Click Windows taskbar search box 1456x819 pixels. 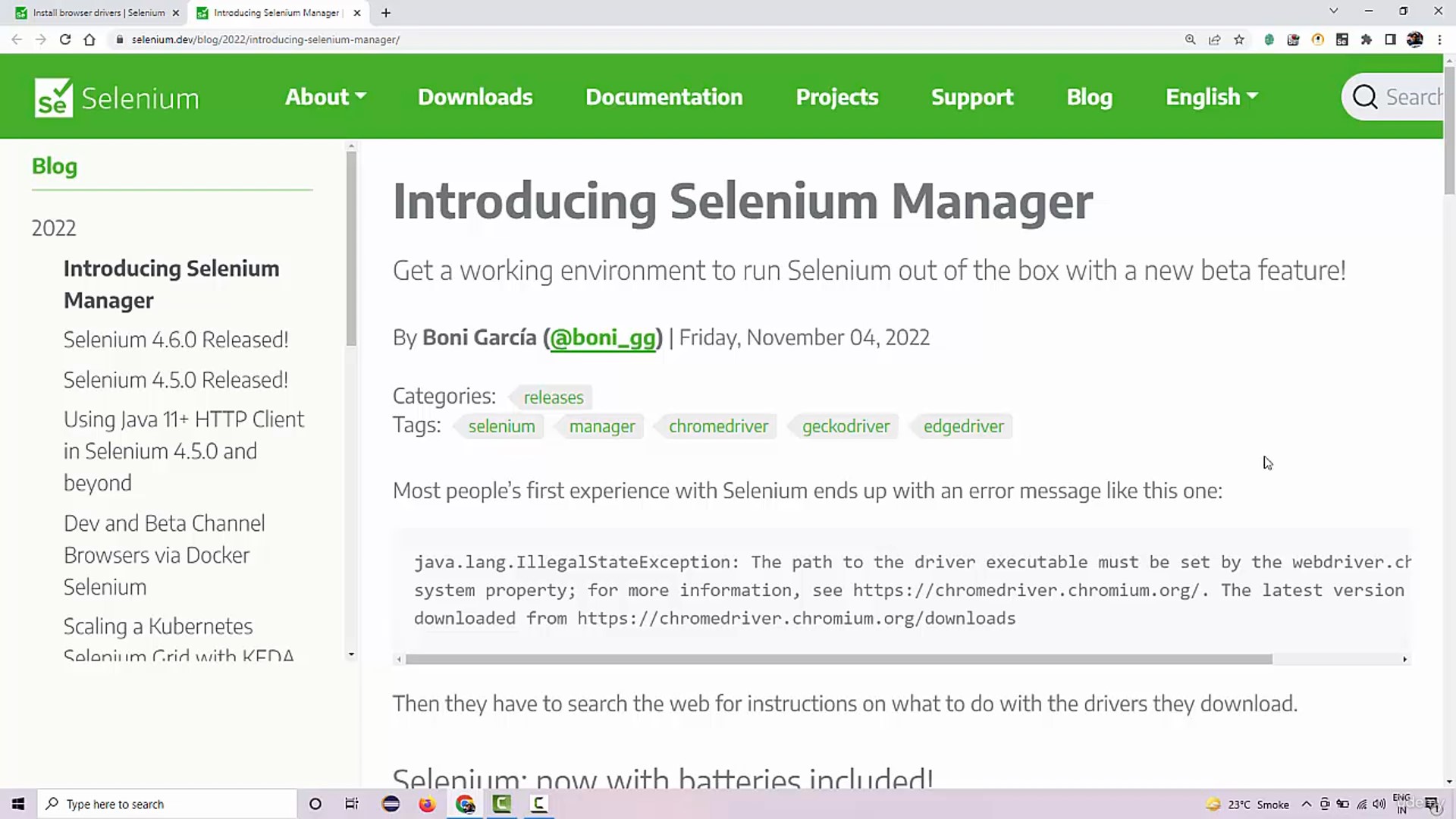(x=168, y=804)
